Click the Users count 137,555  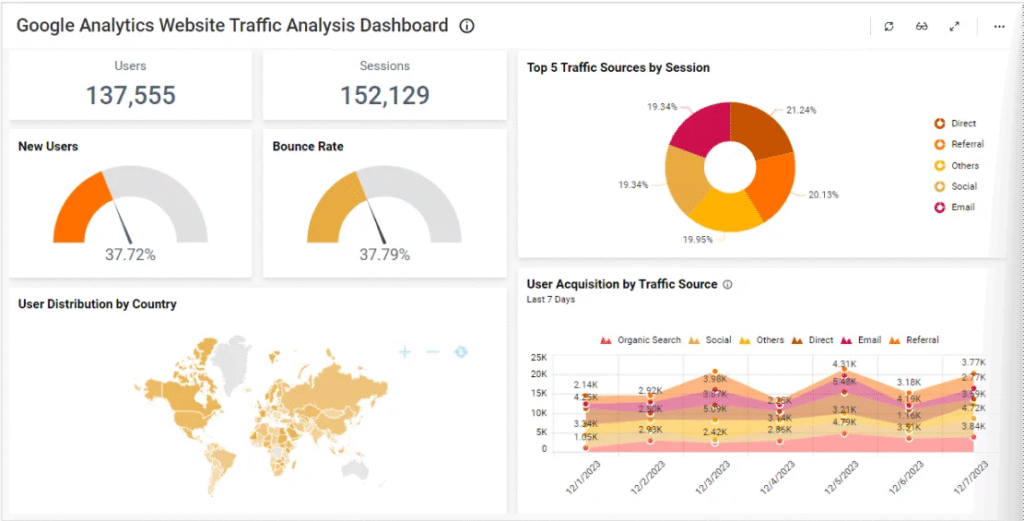[131, 95]
